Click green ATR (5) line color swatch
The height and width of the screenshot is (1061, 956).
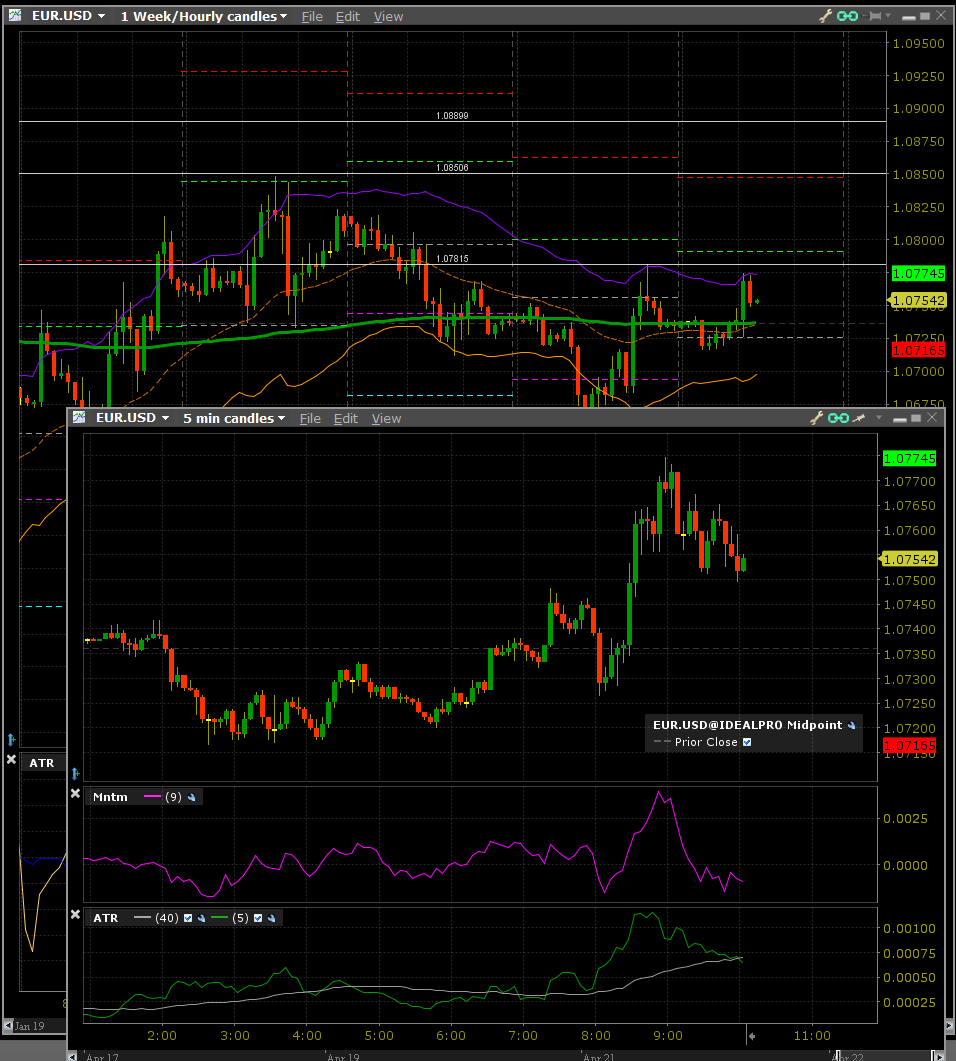click(x=219, y=918)
